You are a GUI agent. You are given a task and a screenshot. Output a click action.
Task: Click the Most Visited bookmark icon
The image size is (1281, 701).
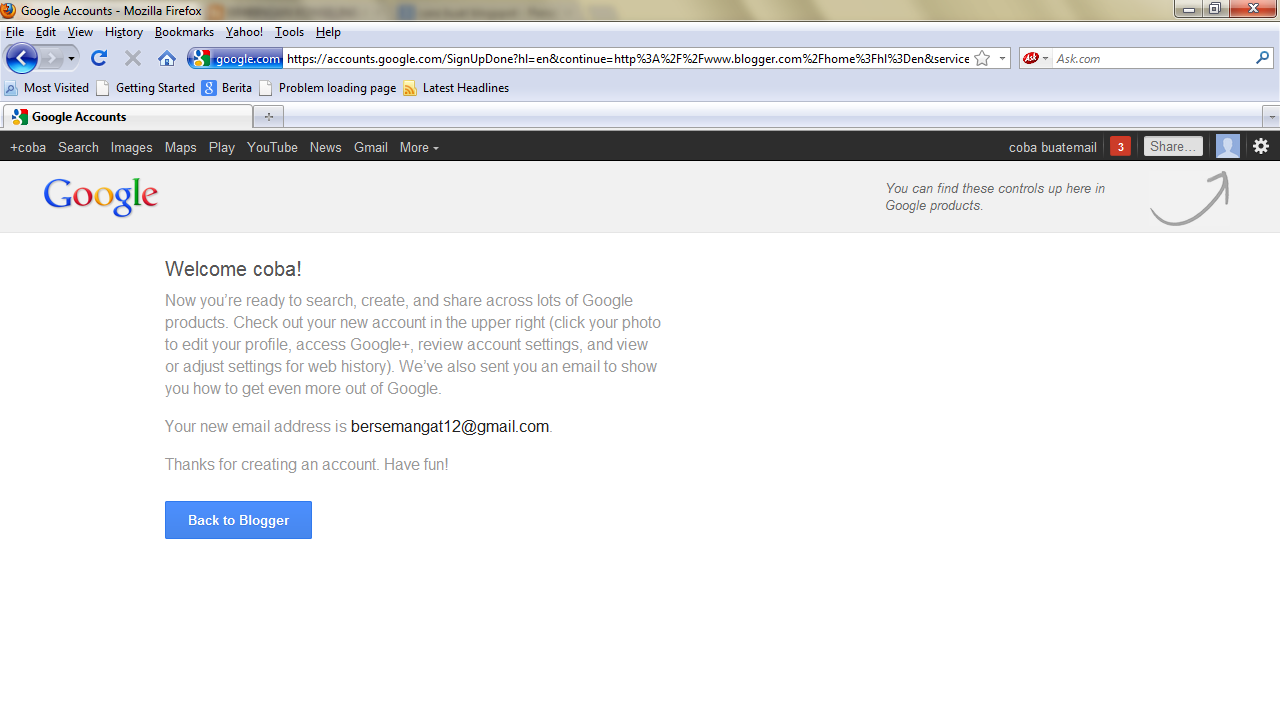[11, 88]
